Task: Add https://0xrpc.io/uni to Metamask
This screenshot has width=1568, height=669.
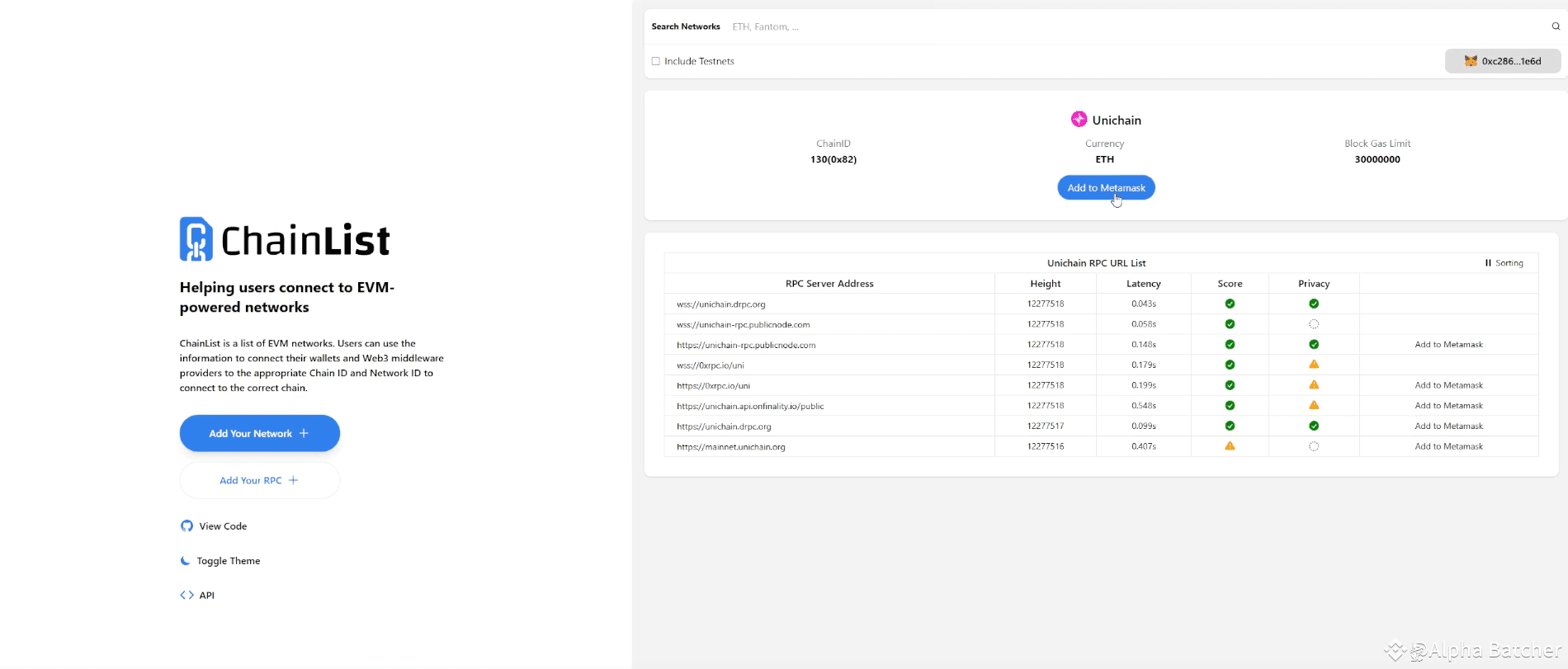Action: click(1448, 385)
